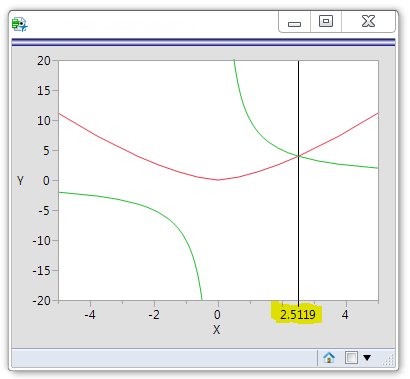Minimize the graph window
Screen dimensions: 410x379
pyautogui.click(x=294, y=22)
